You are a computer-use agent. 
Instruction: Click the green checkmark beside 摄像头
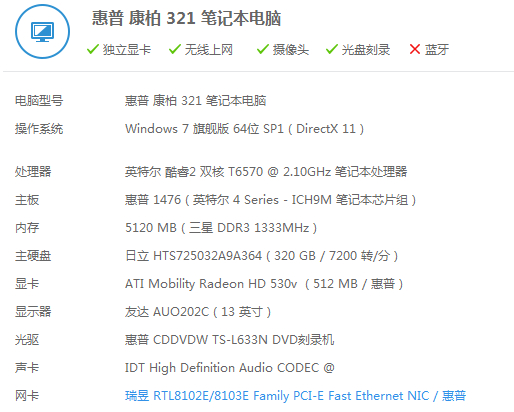(x=263, y=49)
